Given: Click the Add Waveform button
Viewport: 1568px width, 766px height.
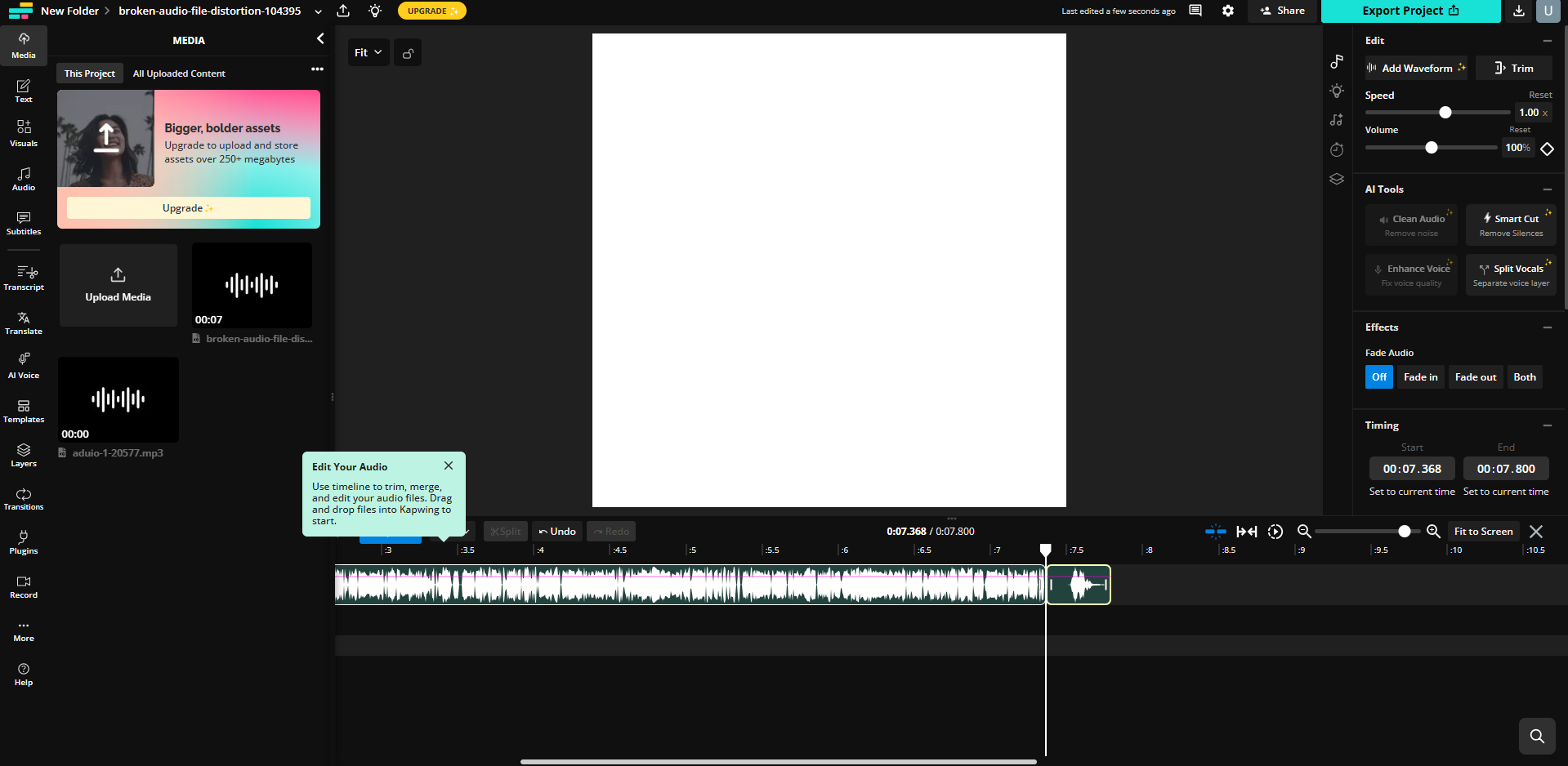Looking at the screenshot, I should pos(1416,69).
